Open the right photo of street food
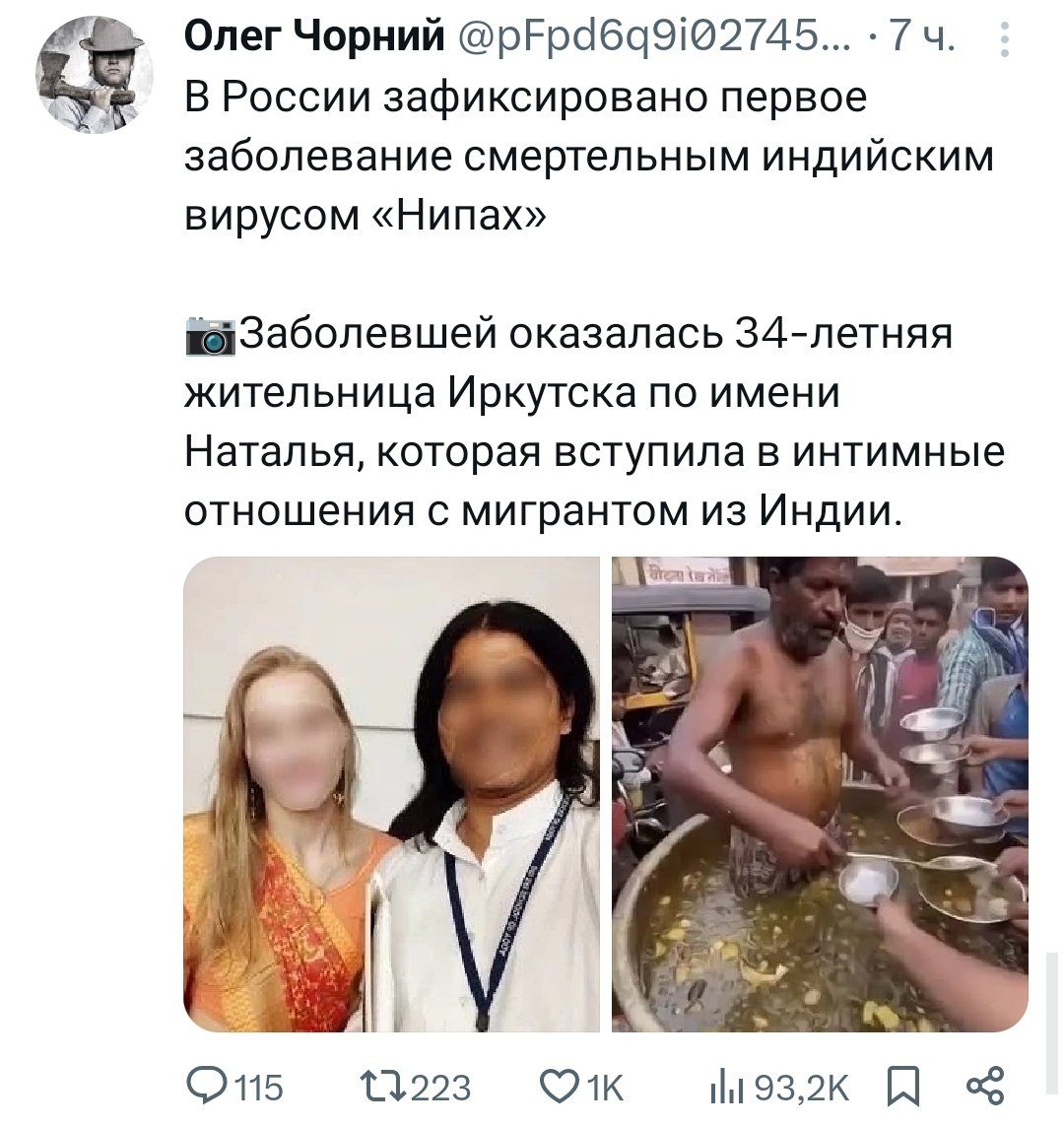Screen dimensions: 1064x1126 click(820, 793)
